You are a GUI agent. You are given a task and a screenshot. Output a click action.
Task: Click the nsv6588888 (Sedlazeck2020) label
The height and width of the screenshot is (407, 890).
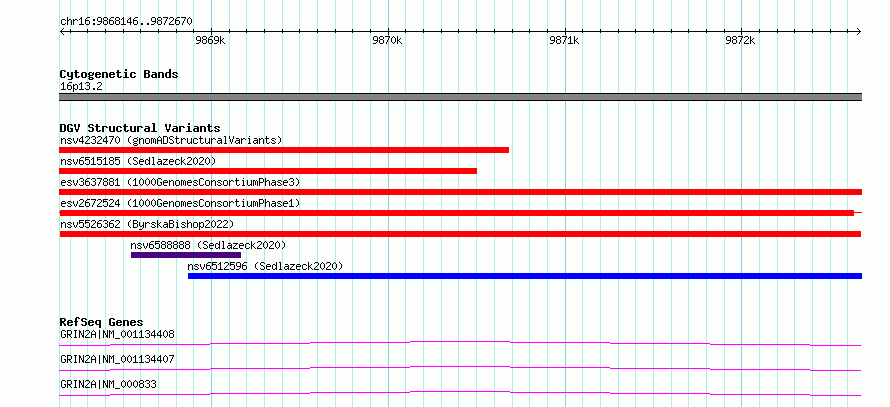(x=208, y=245)
